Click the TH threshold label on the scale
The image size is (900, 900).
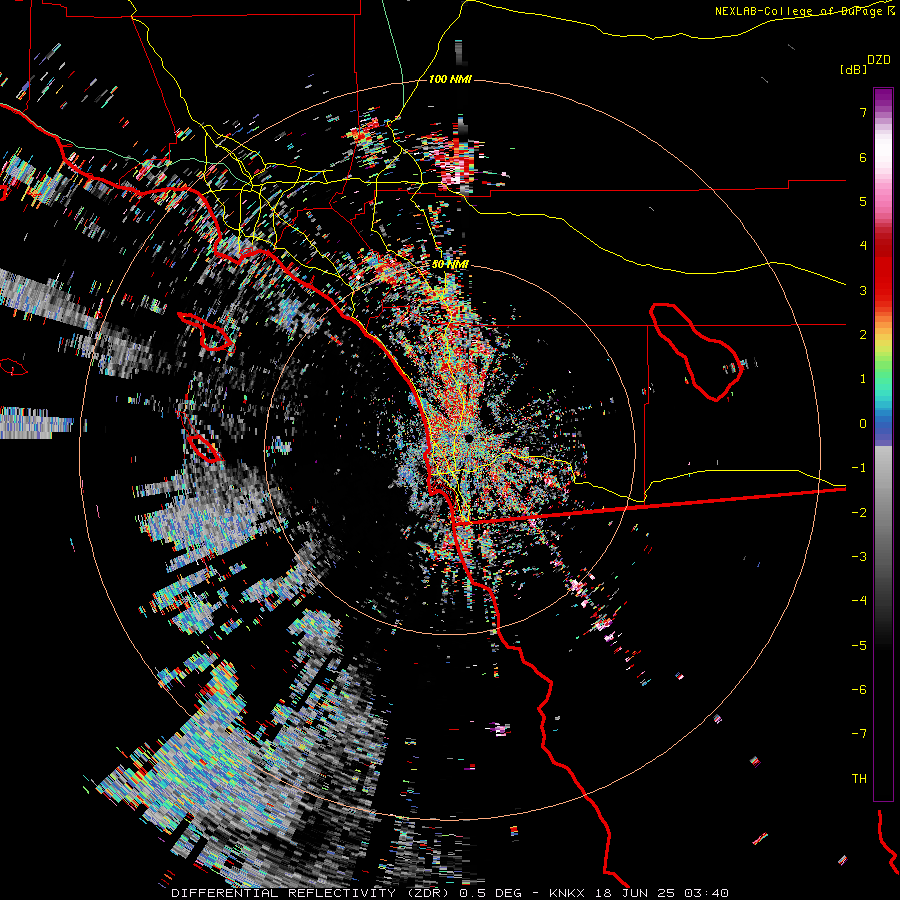click(859, 779)
